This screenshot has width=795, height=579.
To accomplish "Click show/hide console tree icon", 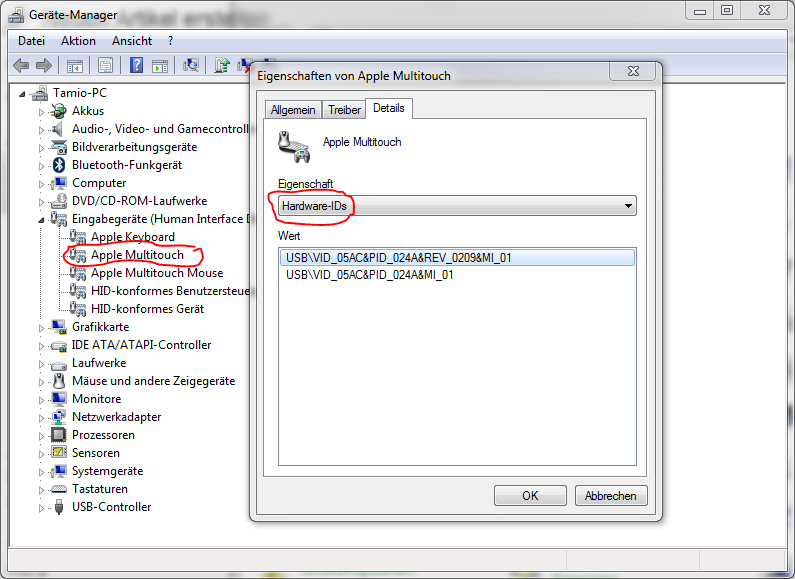I will (75, 65).
